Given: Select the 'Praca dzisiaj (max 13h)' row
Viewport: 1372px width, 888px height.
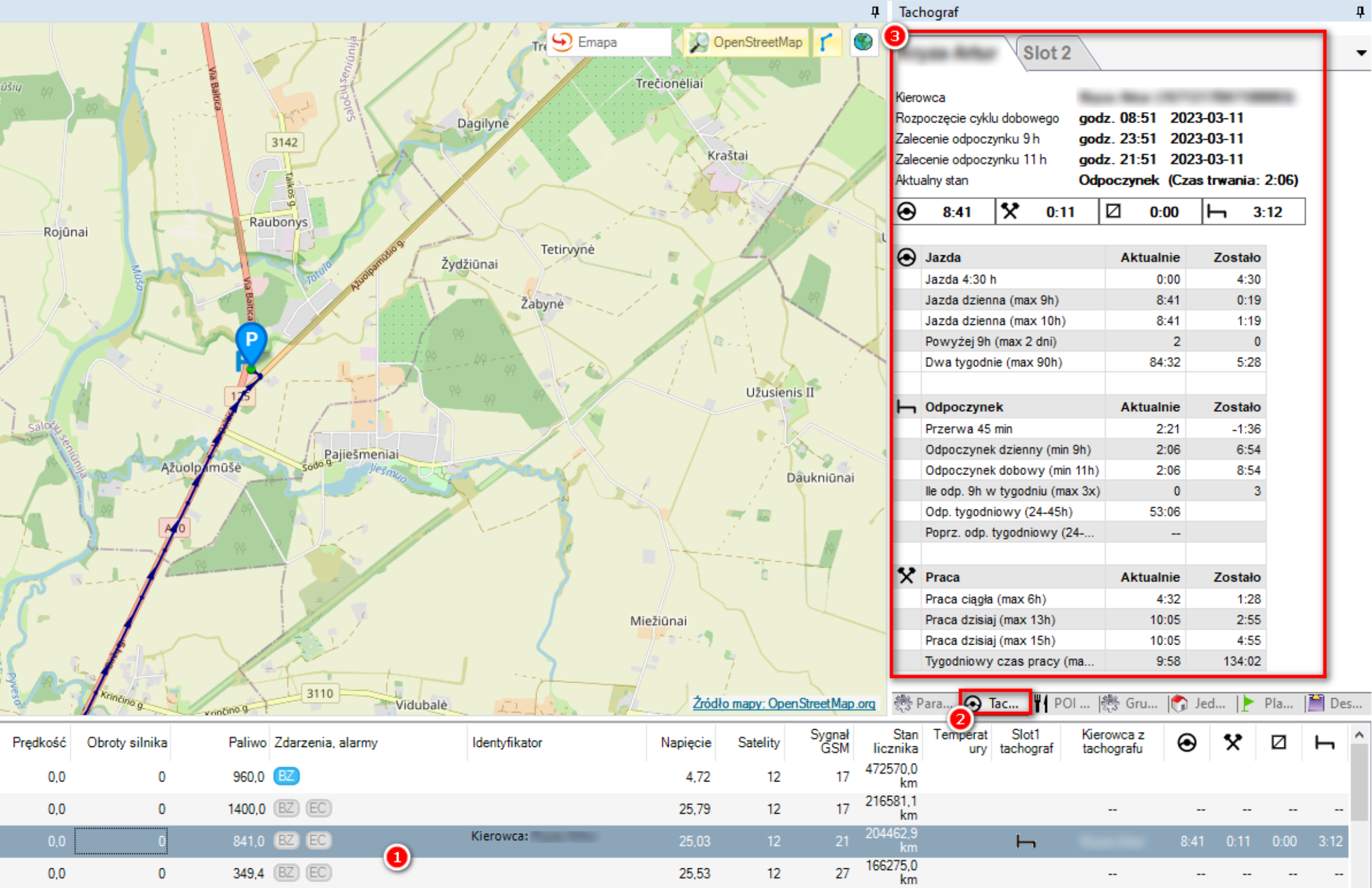Looking at the screenshot, I should click(1079, 620).
